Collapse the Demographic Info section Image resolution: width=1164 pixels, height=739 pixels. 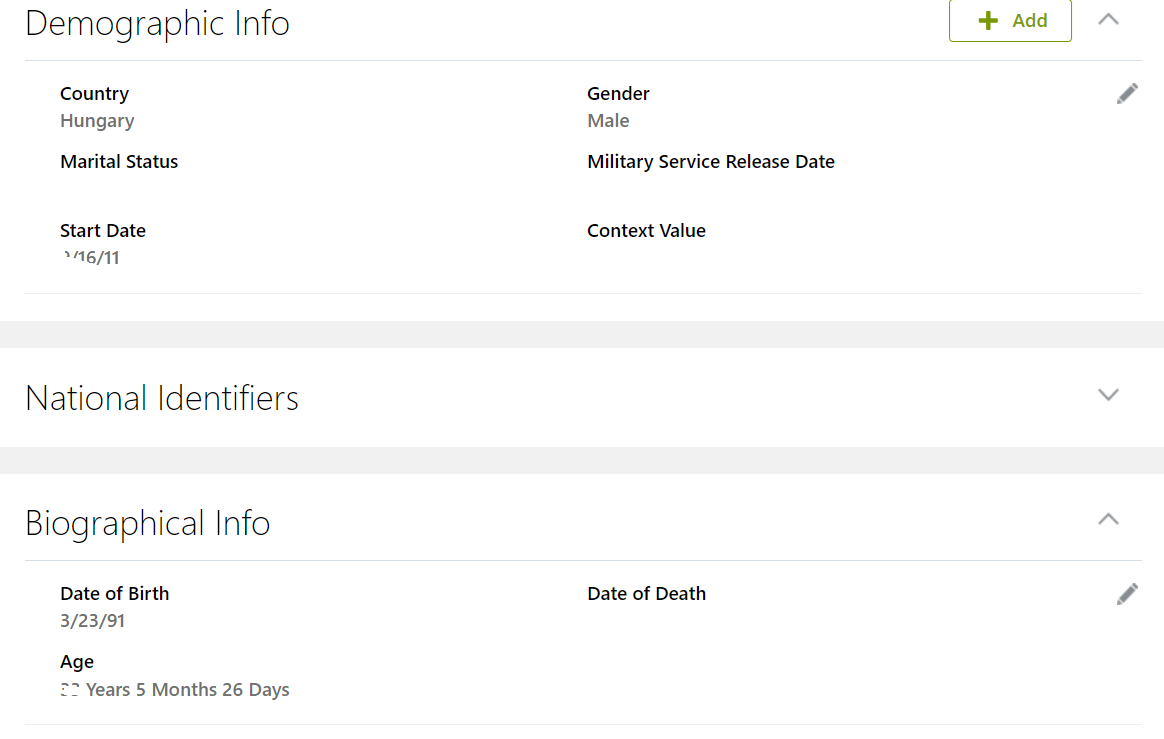1108,18
